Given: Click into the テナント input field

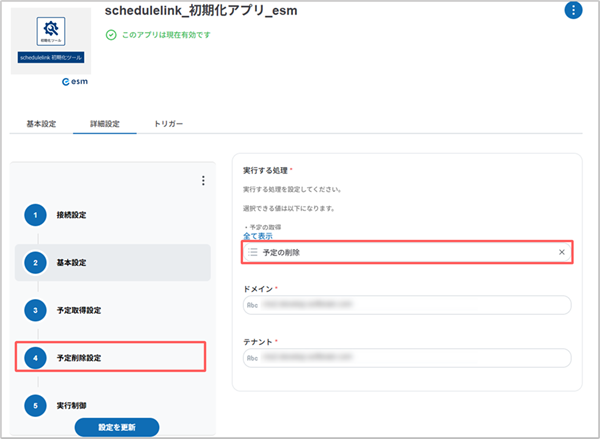Looking at the screenshot, I should [407, 357].
